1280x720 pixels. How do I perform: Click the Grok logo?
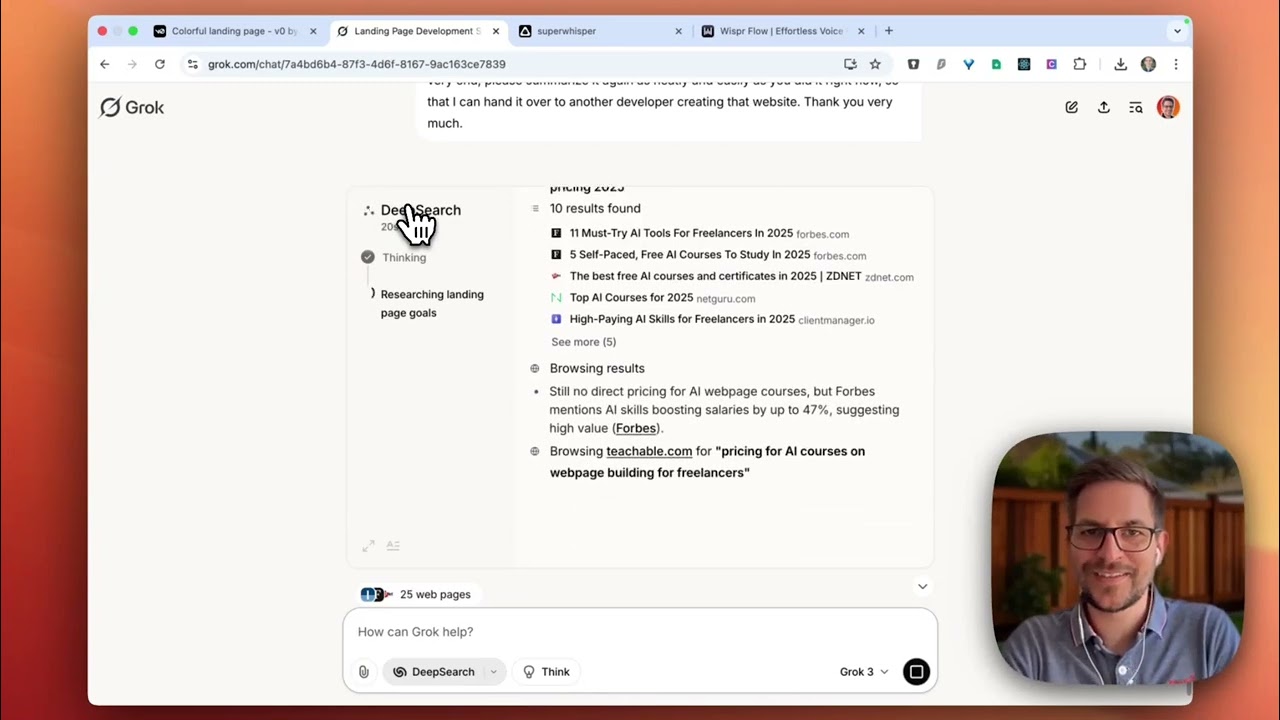[132, 107]
